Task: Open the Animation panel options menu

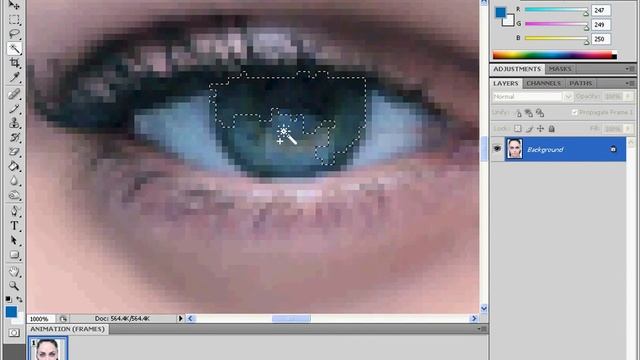Action: pyautogui.click(x=482, y=329)
